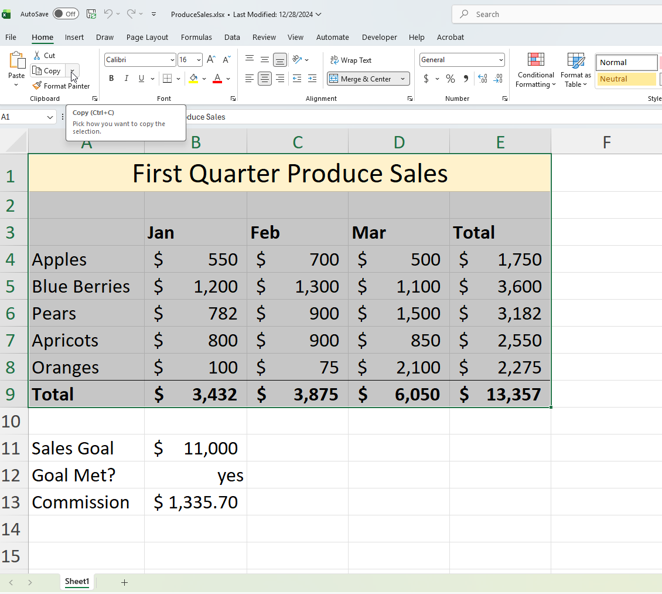Switch to the Insert tab
662x594 pixels.
74,37
